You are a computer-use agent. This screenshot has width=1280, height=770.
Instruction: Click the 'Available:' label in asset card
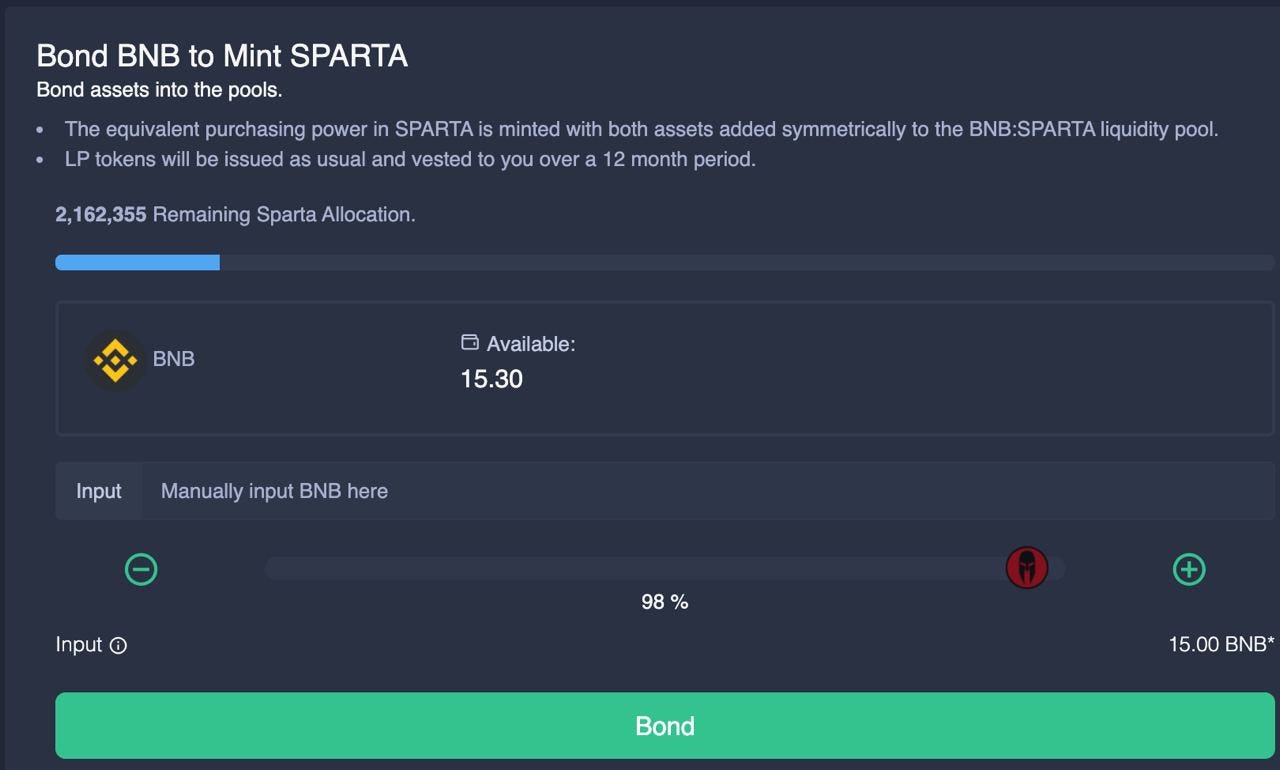tap(531, 344)
